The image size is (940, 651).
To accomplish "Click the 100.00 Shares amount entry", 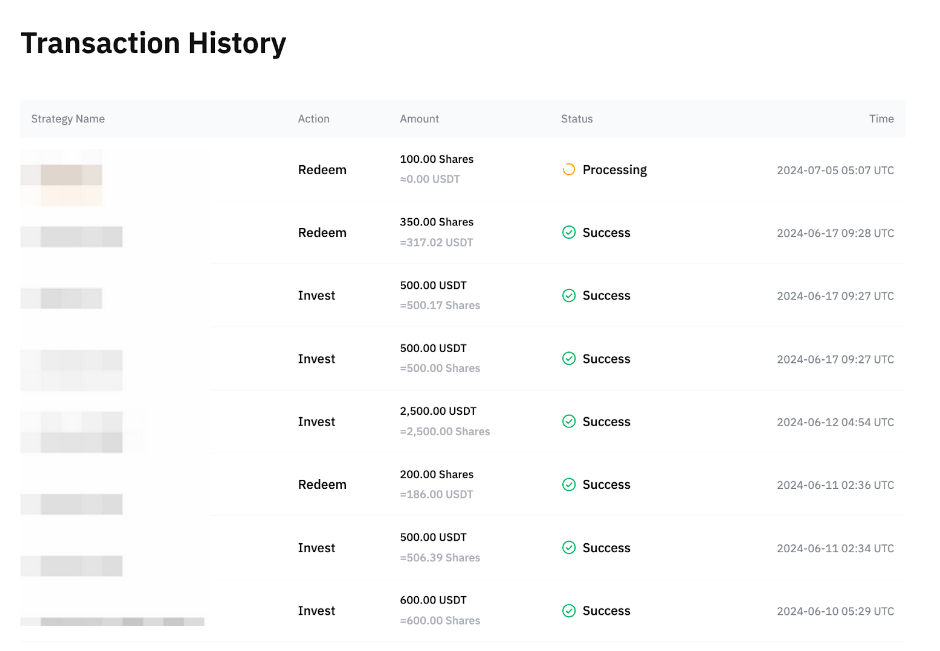I will 436,160.
